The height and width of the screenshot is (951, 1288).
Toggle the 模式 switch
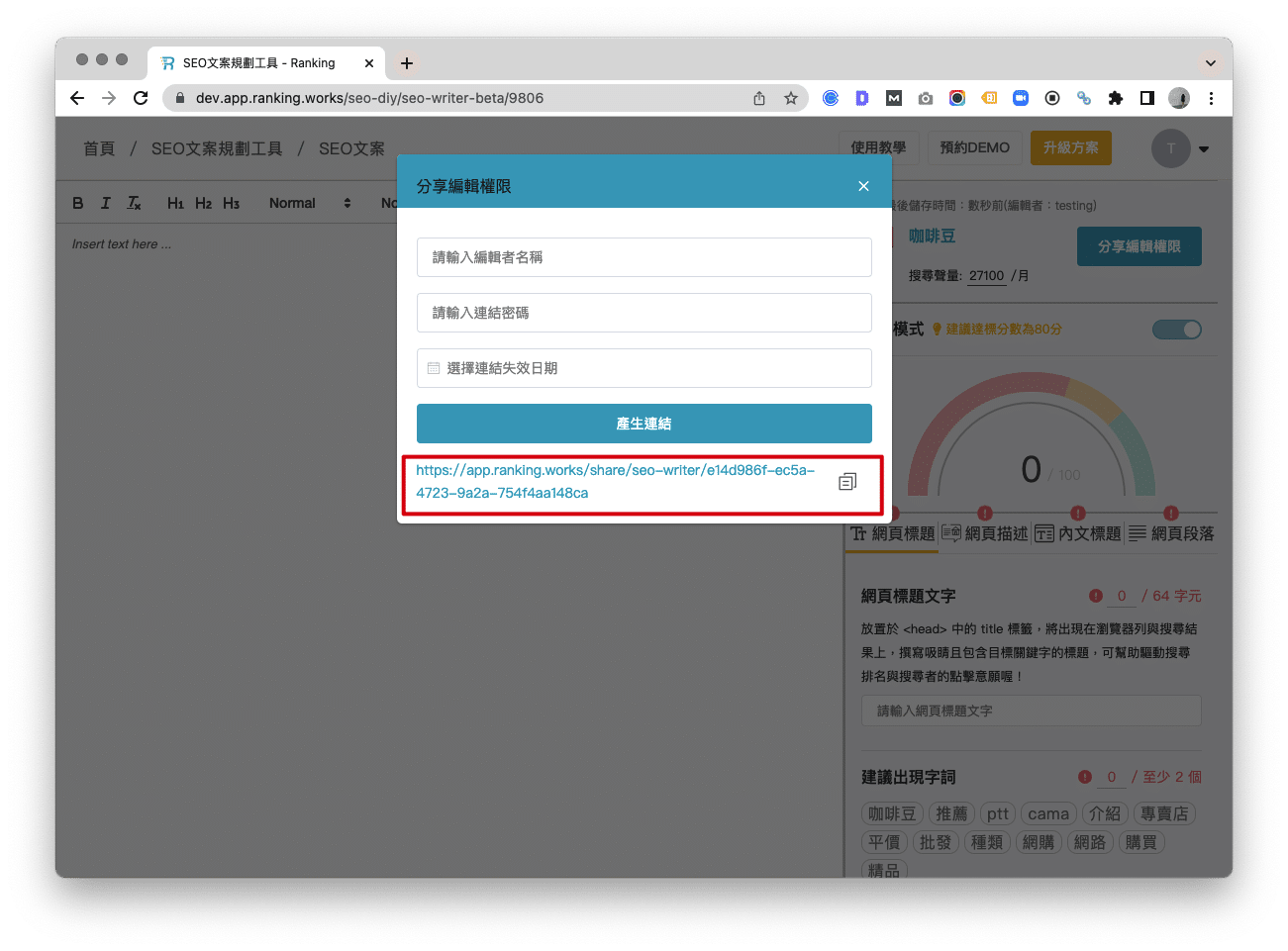(1176, 330)
